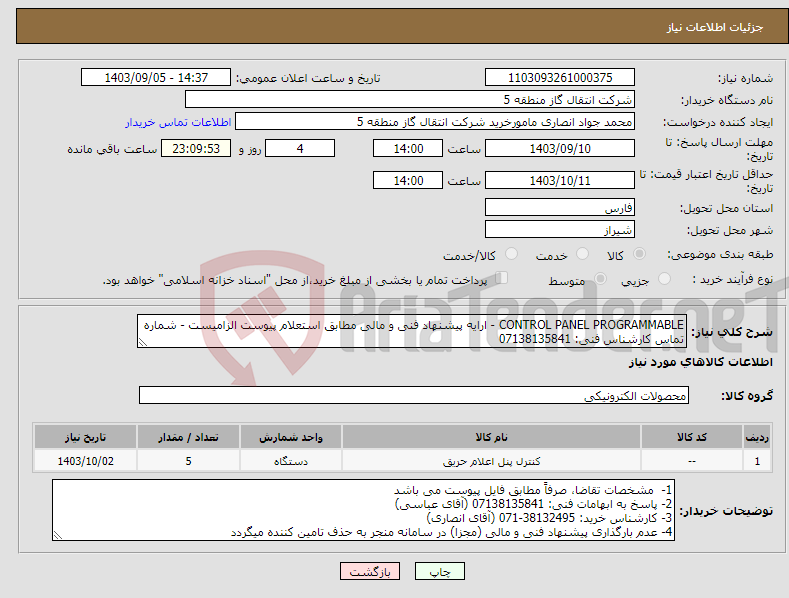Click the price validity date 1403/10/11
Viewport: 789px width, 598px height.
point(560,180)
